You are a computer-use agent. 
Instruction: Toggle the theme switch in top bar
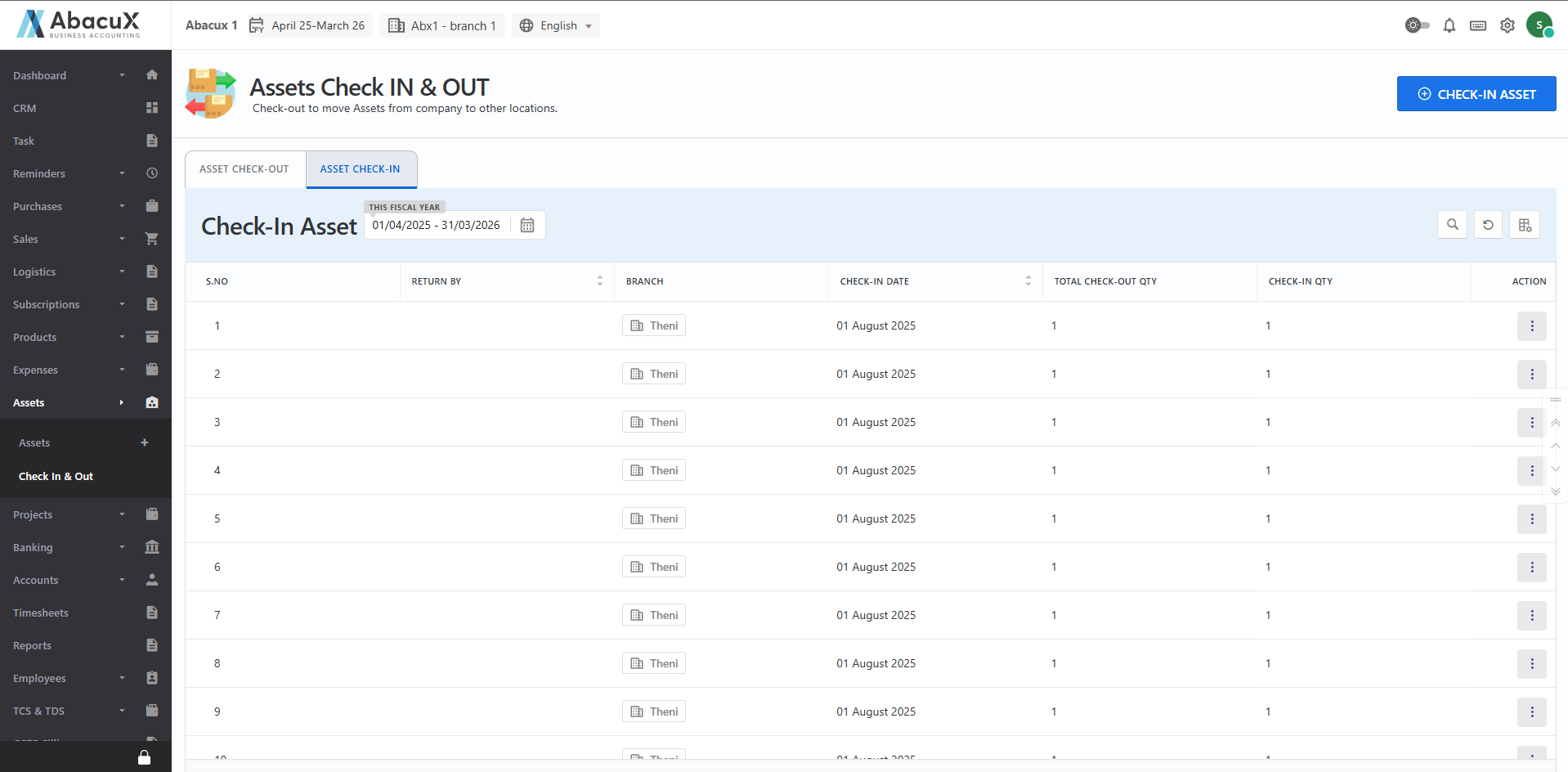point(1417,25)
